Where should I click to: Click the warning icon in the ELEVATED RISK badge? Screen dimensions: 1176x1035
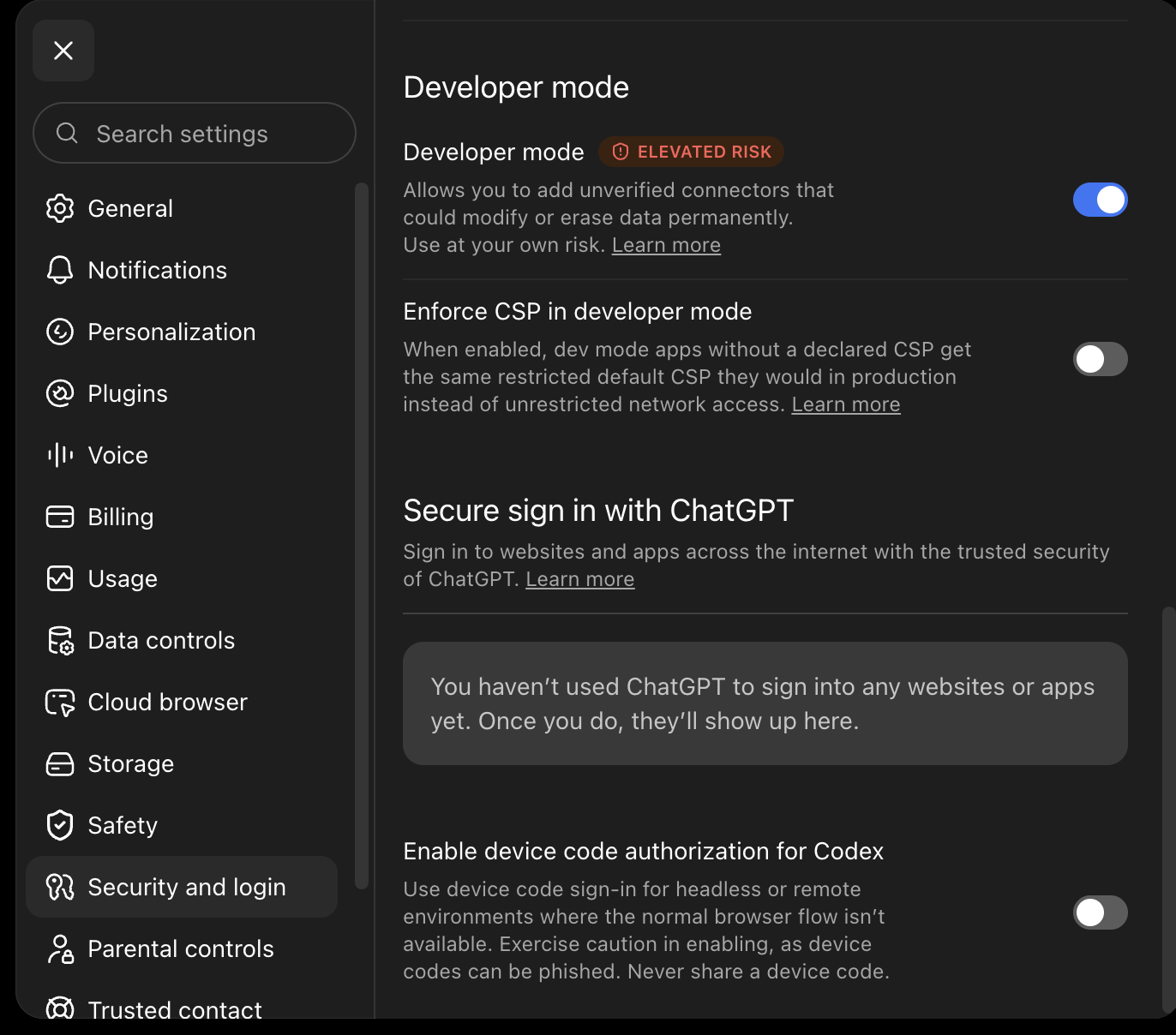(x=621, y=152)
